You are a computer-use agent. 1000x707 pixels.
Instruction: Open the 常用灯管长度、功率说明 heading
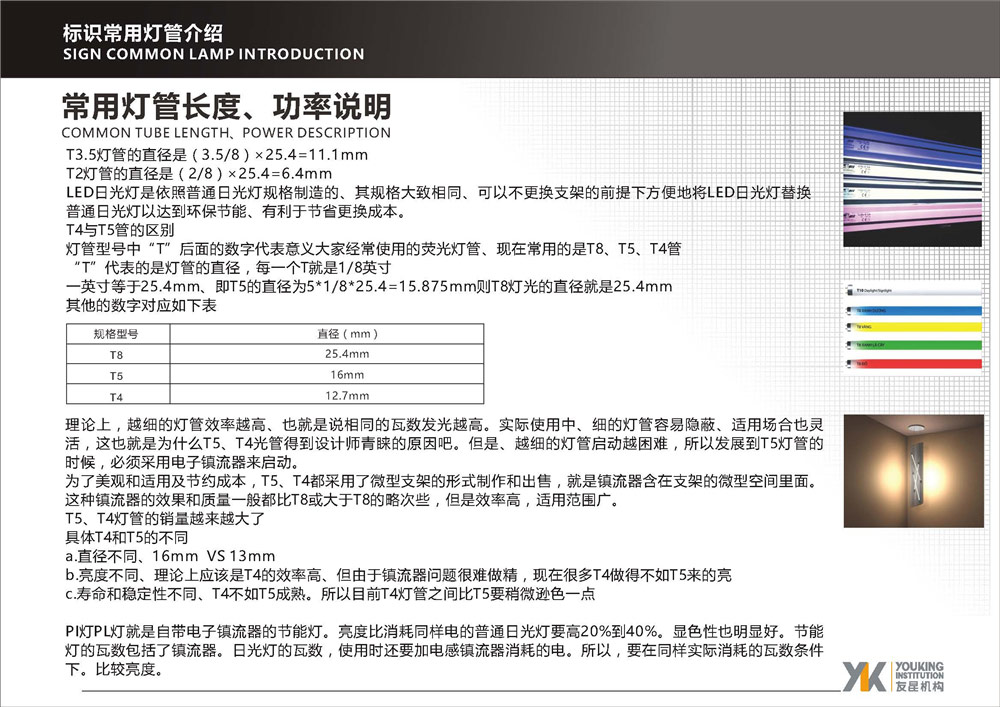pos(227,104)
